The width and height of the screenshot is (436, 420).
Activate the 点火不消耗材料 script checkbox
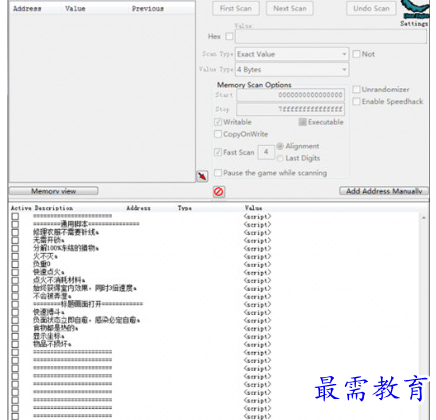[15, 280]
